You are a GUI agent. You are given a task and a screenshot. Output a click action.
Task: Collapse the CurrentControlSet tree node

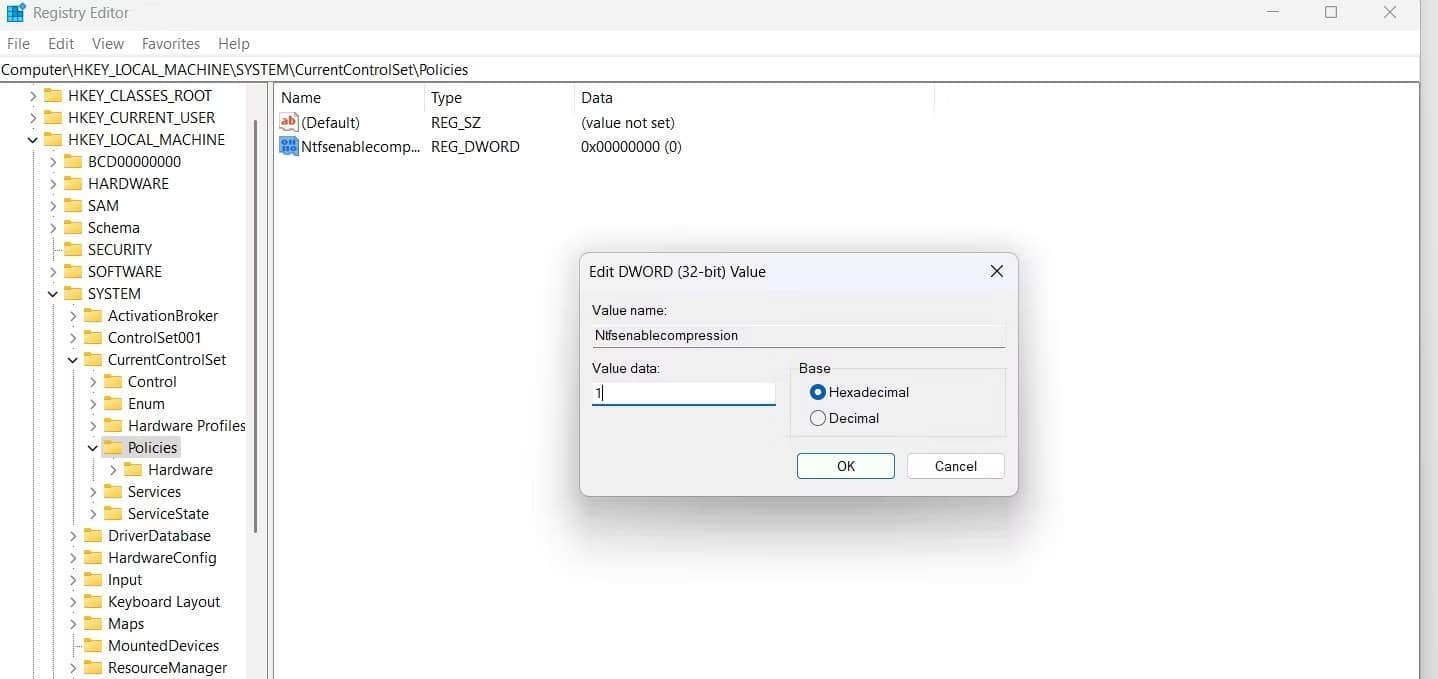[72, 359]
